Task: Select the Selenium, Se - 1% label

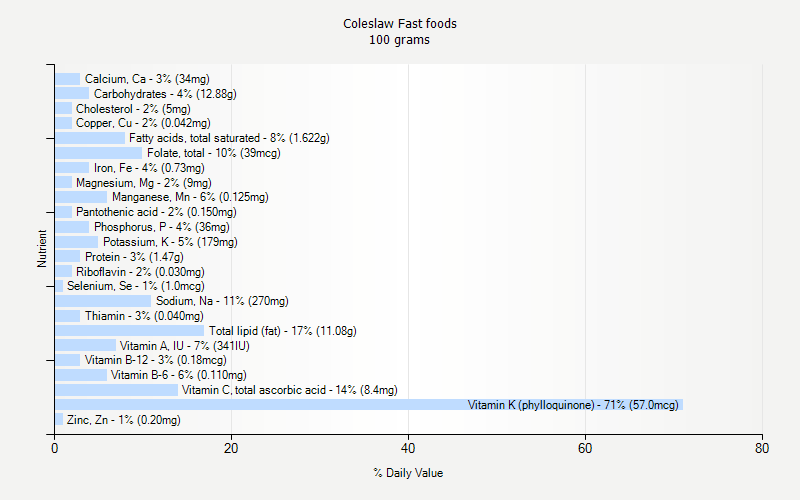Action: 136,286
